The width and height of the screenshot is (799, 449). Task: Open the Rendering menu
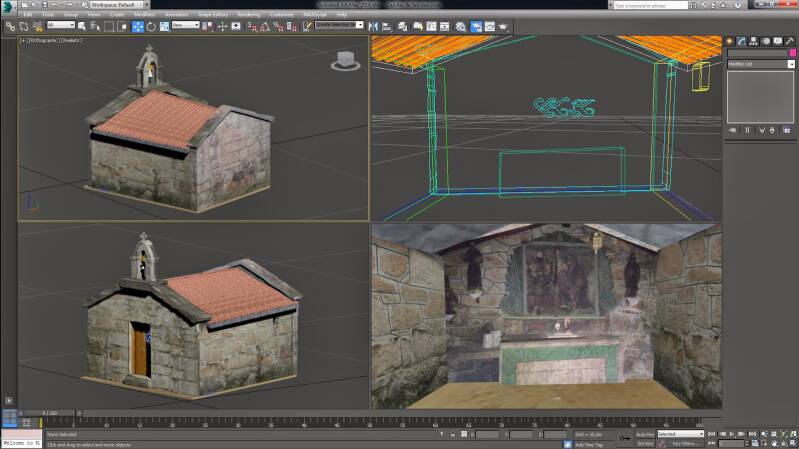click(248, 15)
